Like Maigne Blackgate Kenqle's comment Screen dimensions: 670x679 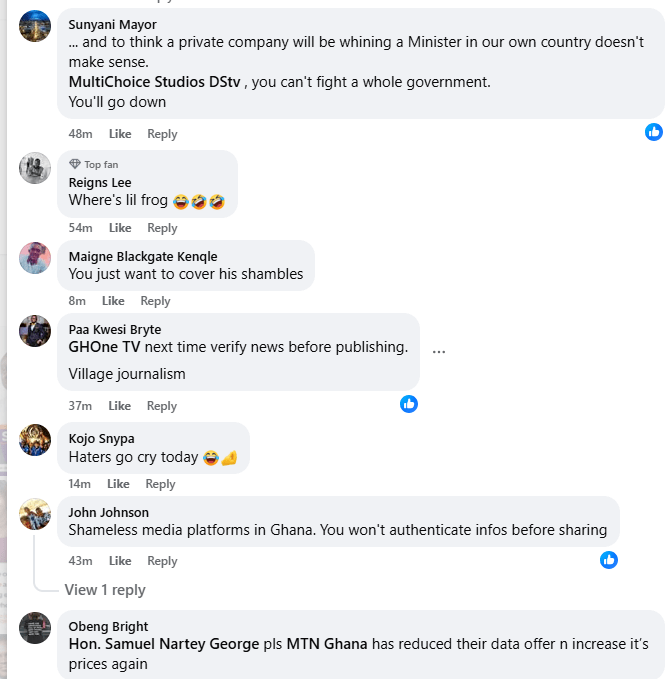(x=113, y=301)
